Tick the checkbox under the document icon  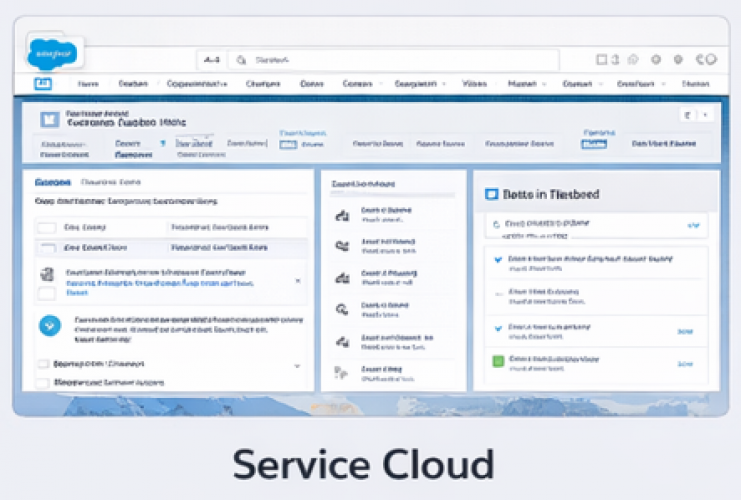[x=47, y=293]
